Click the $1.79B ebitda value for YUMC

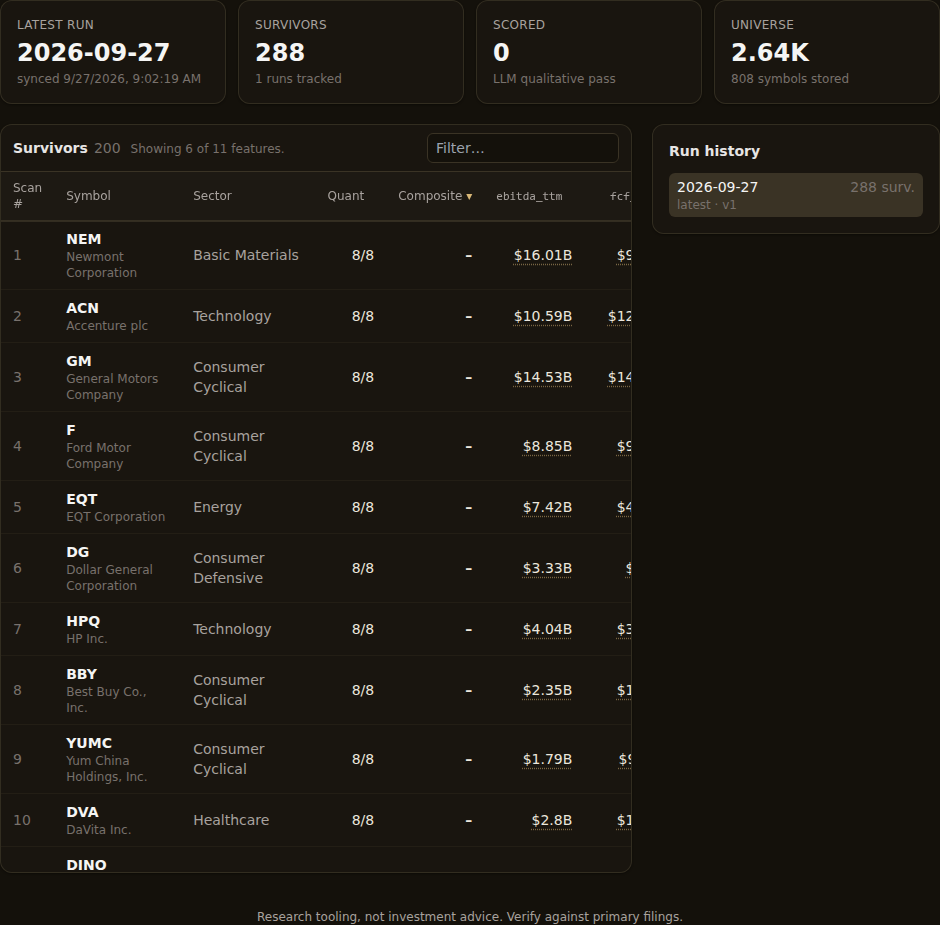(x=547, y=760)
